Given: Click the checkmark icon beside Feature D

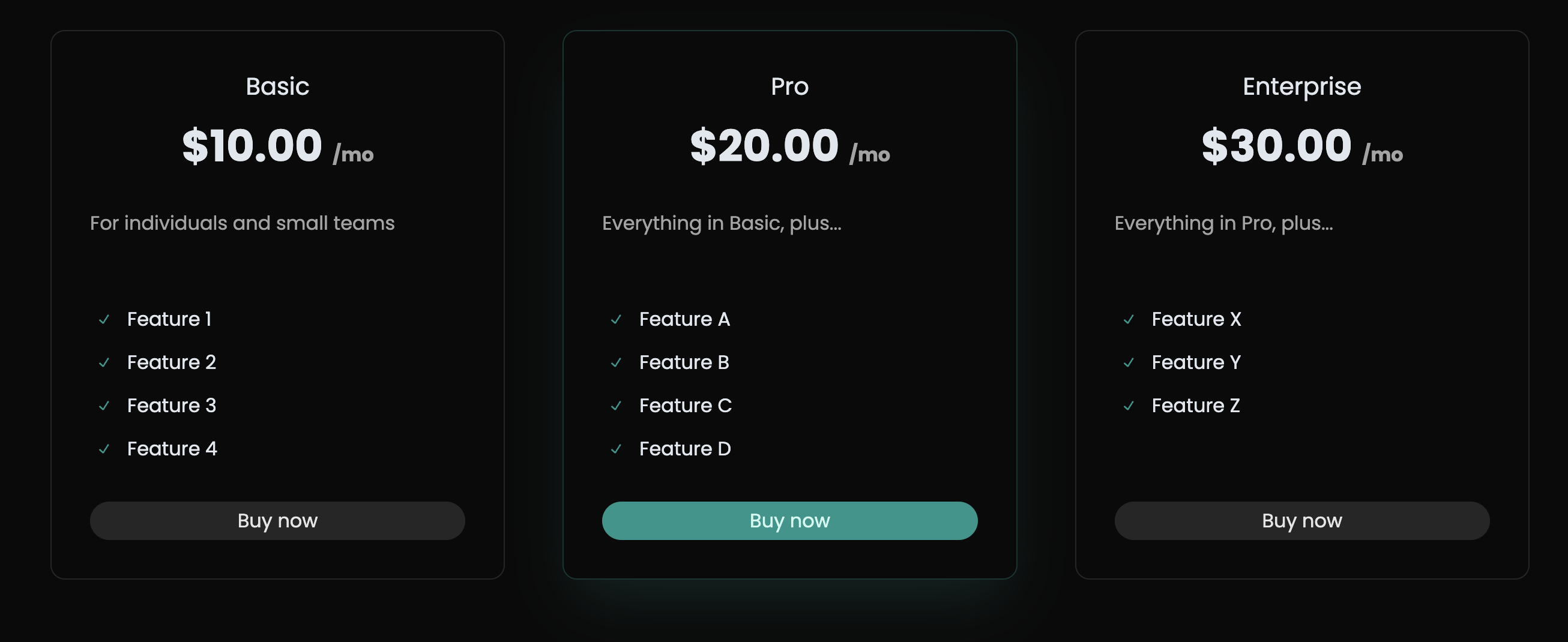Looking at the screenshot, I should point(616,449).
